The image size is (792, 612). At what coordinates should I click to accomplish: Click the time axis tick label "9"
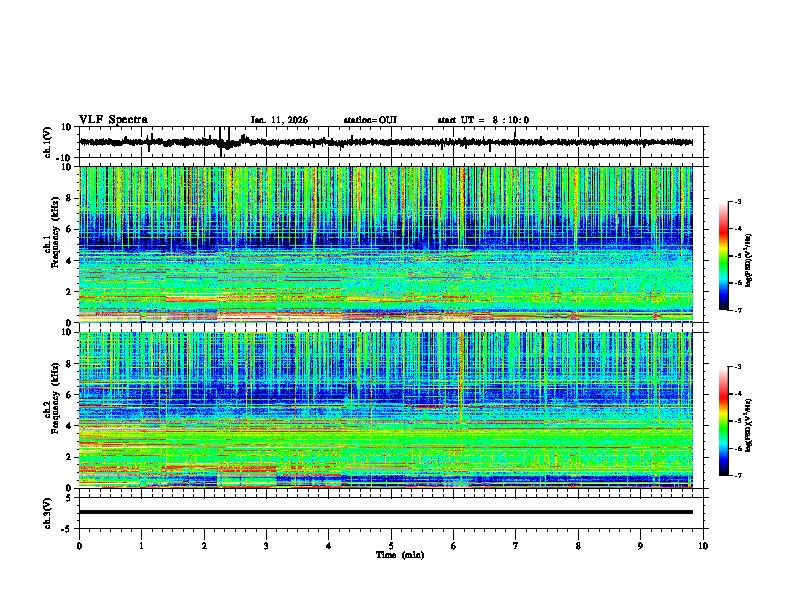(x=640, y=546)
